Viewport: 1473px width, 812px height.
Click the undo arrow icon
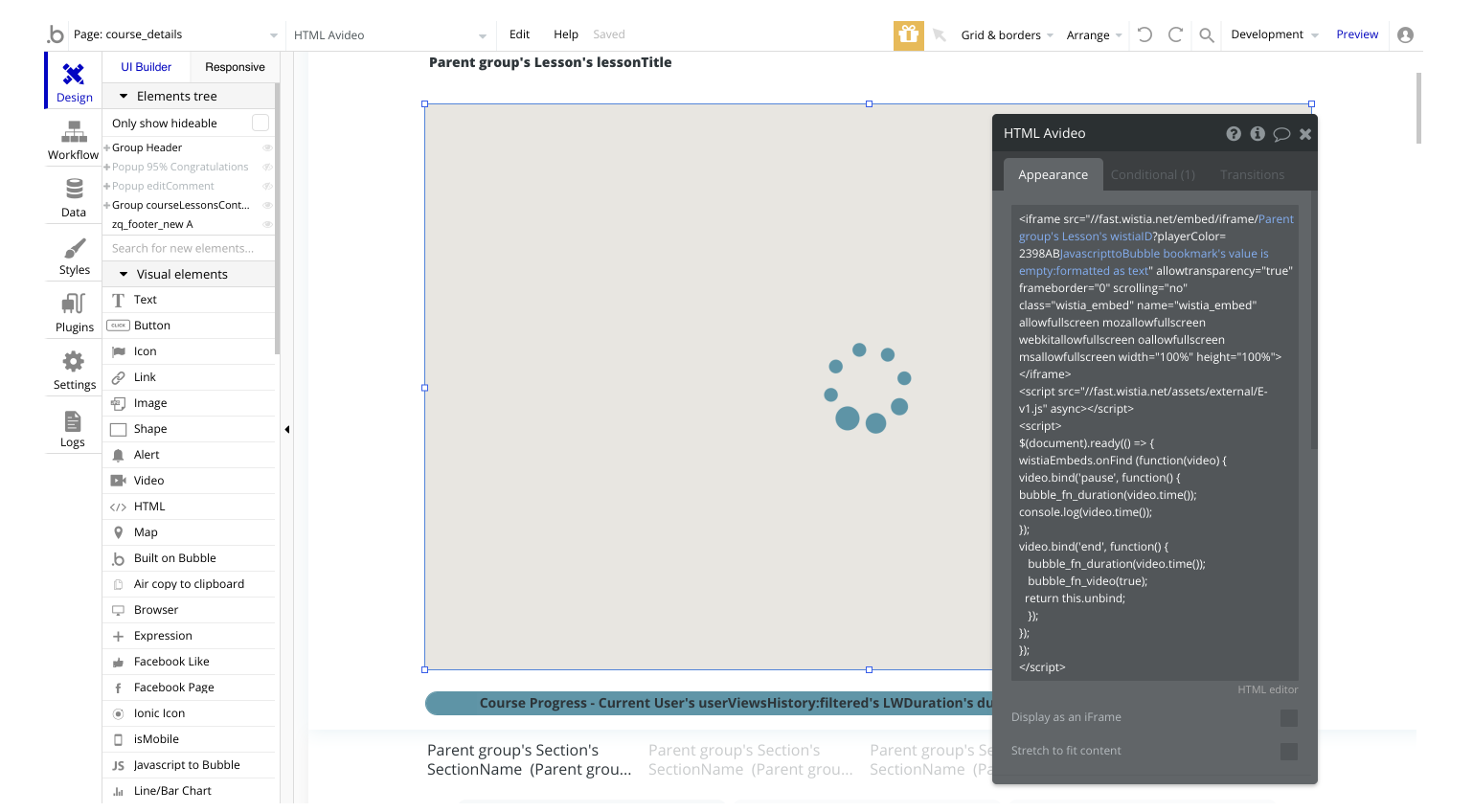coord(1144,34)
